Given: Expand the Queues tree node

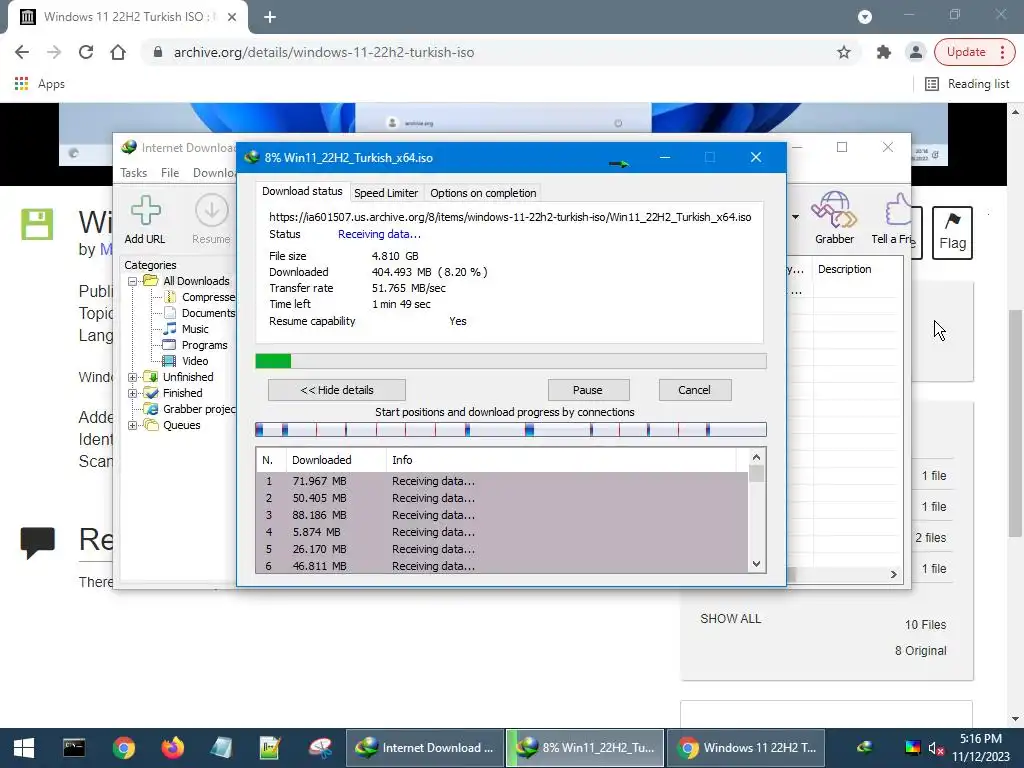Looking at the screenshot, I should tap(133, 425).
